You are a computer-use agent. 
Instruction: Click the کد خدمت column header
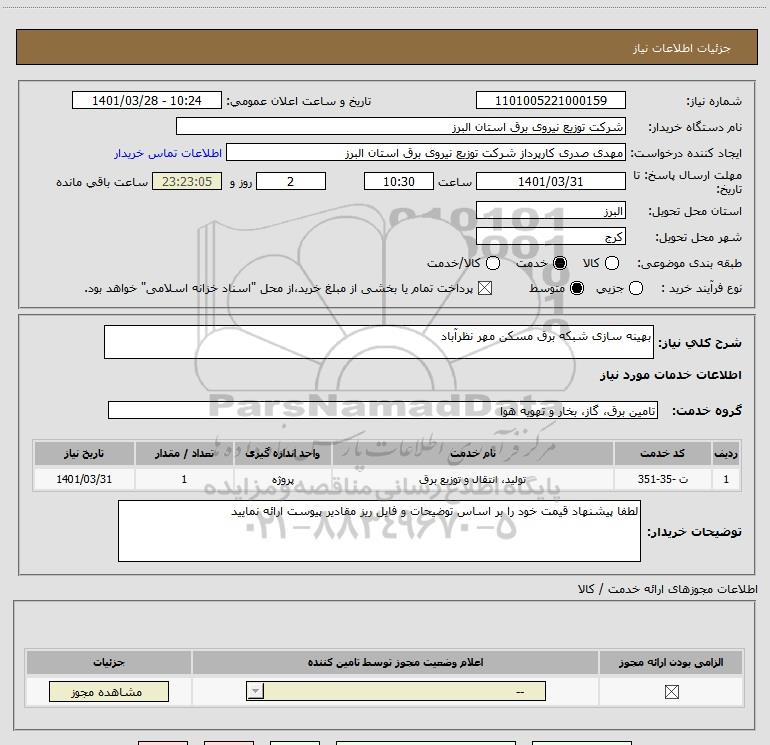pyautogui.click(x=662, y=453)
